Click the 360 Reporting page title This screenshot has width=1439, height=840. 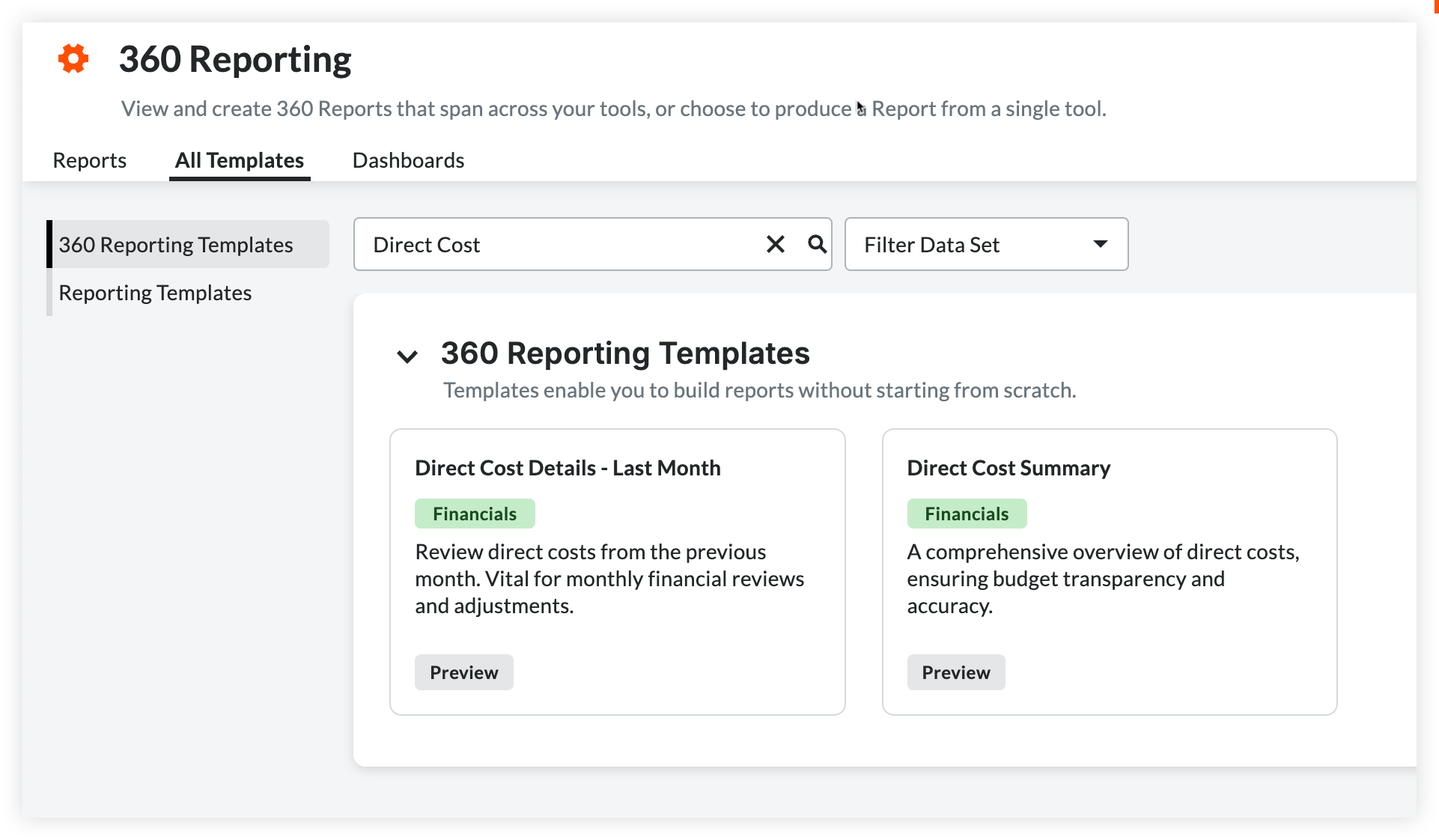(x=235, y=60)
